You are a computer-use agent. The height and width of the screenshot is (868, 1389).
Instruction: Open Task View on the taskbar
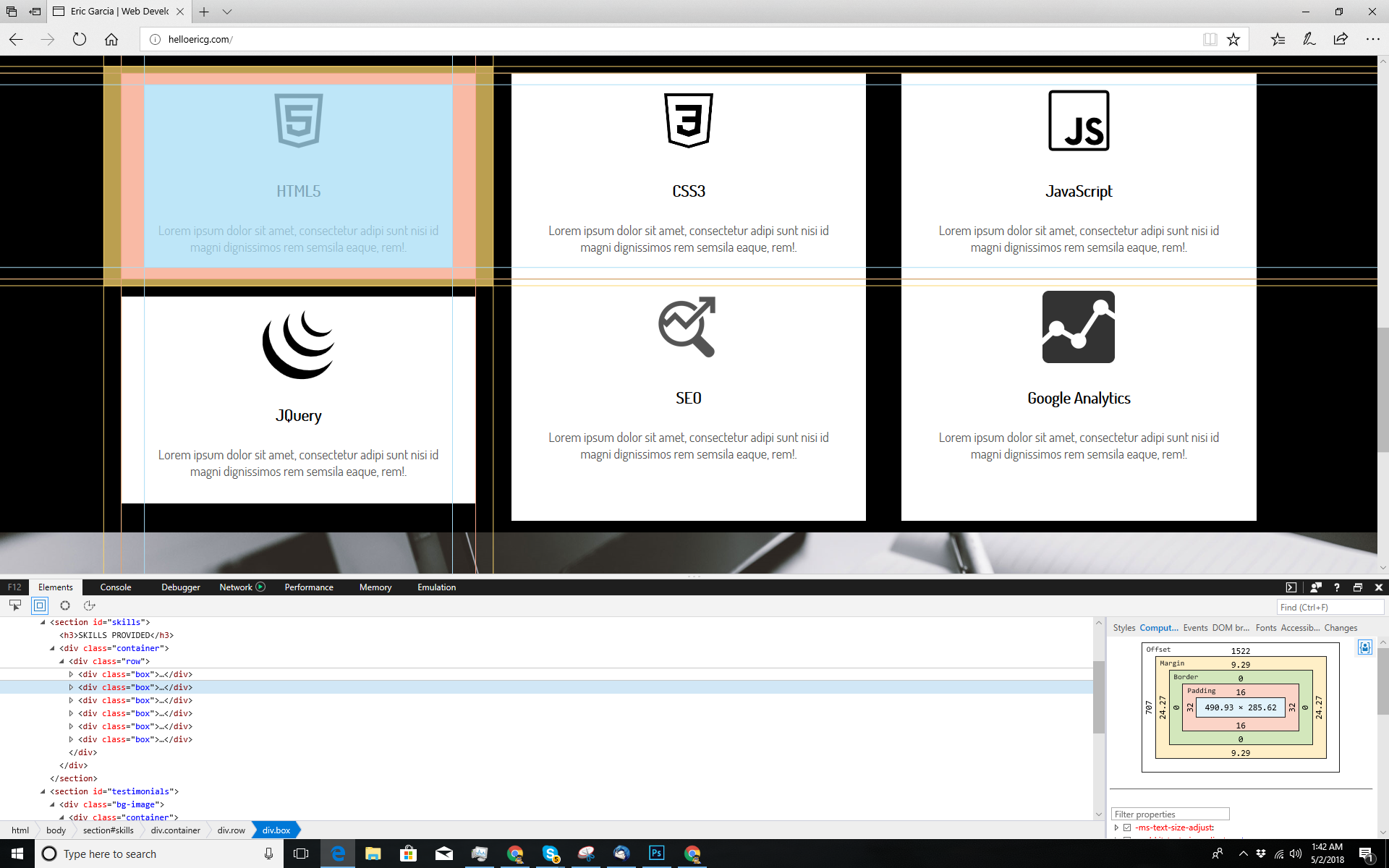tap(301, 854)
